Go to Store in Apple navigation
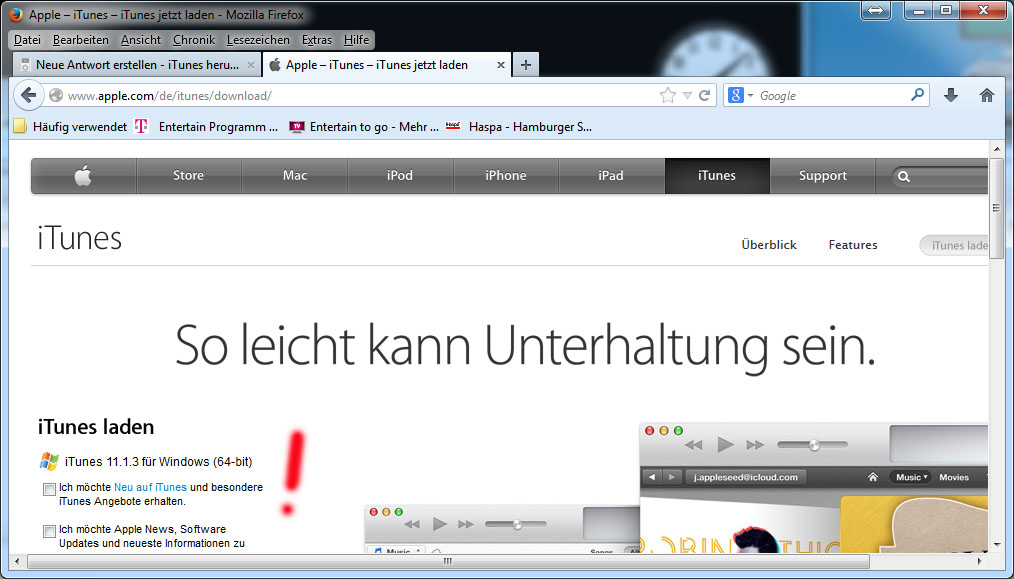The height and width of the screenshot is (579, 1014). pyautogui.click(x=188, y=175)
